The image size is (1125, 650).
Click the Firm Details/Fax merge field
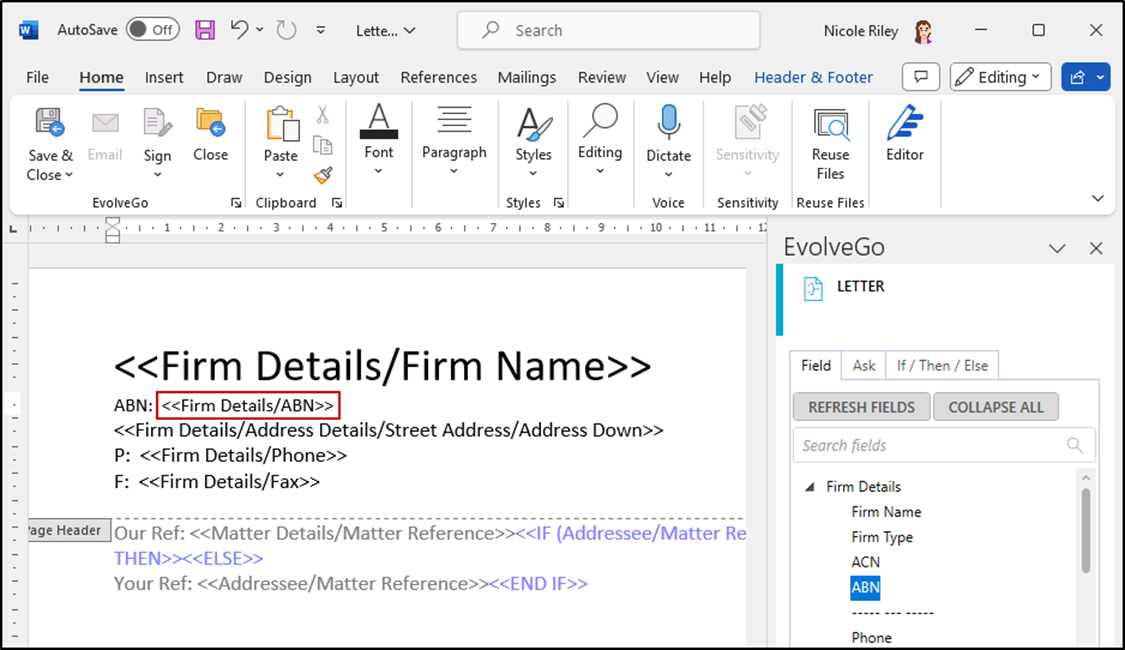click(229, 481)
